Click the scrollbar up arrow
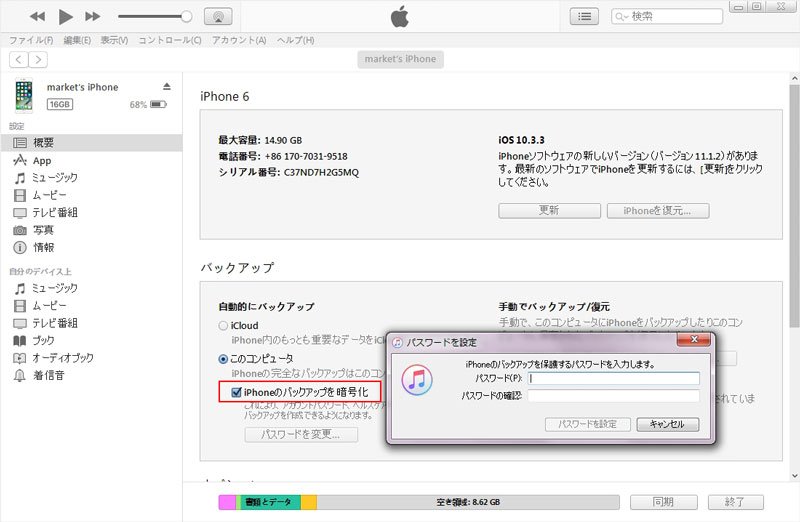Image resolution: width=800 pixels, height=522 pixels. pos(794,79)
